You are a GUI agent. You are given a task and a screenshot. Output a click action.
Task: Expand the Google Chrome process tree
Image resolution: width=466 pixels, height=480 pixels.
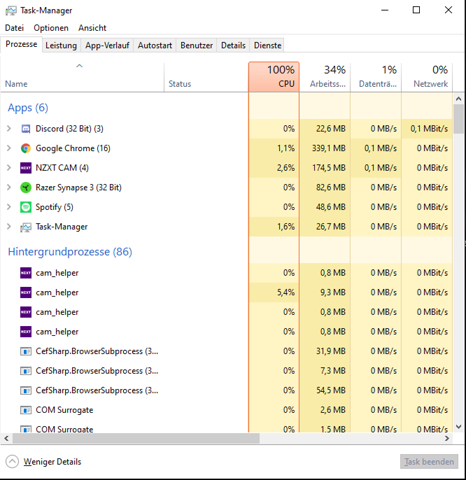[x=9, y=148]
